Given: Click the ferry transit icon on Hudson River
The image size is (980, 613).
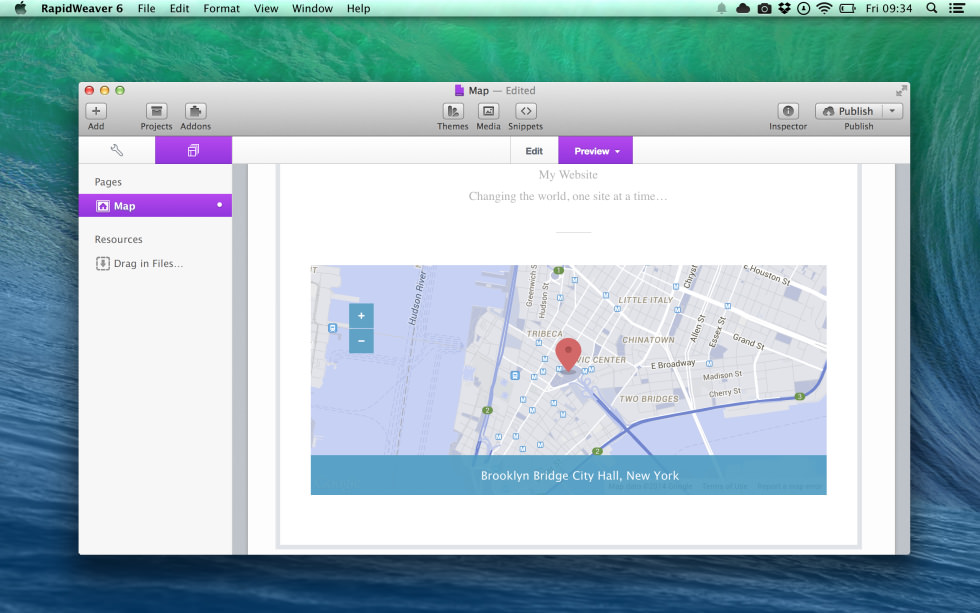Looking at the screenshot, I should point(332,327).
